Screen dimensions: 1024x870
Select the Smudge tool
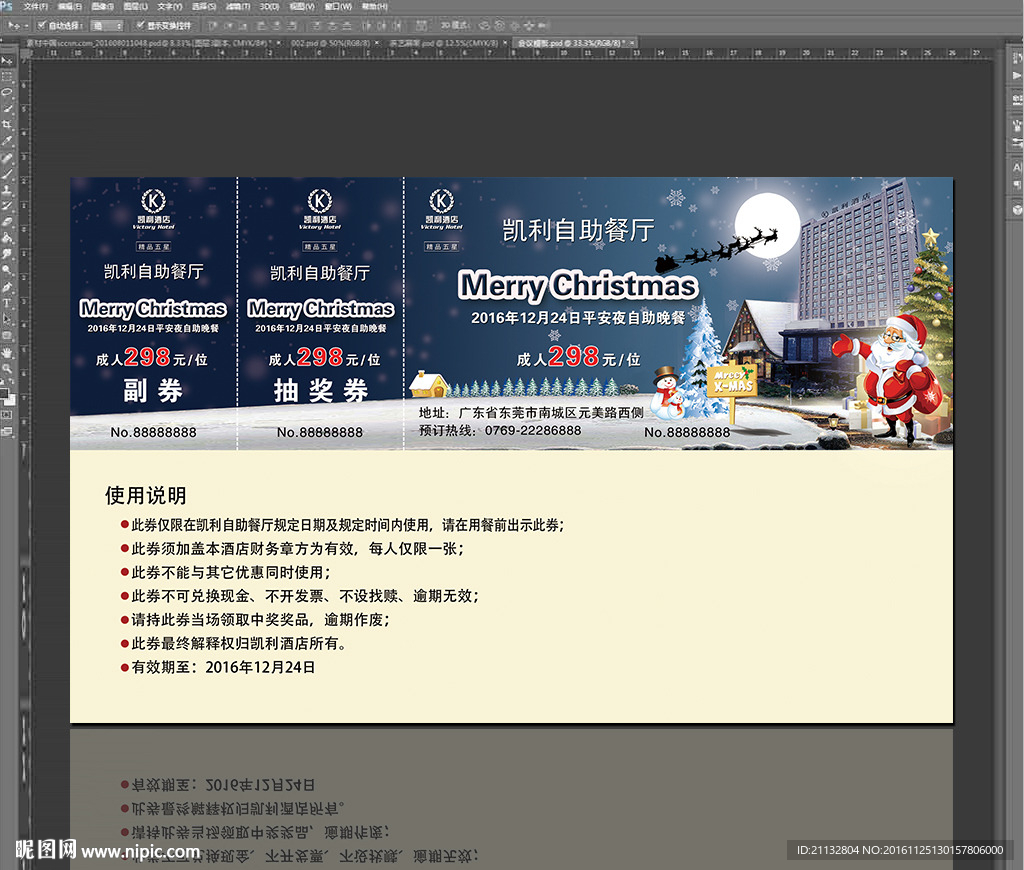[x=7, y=253]
